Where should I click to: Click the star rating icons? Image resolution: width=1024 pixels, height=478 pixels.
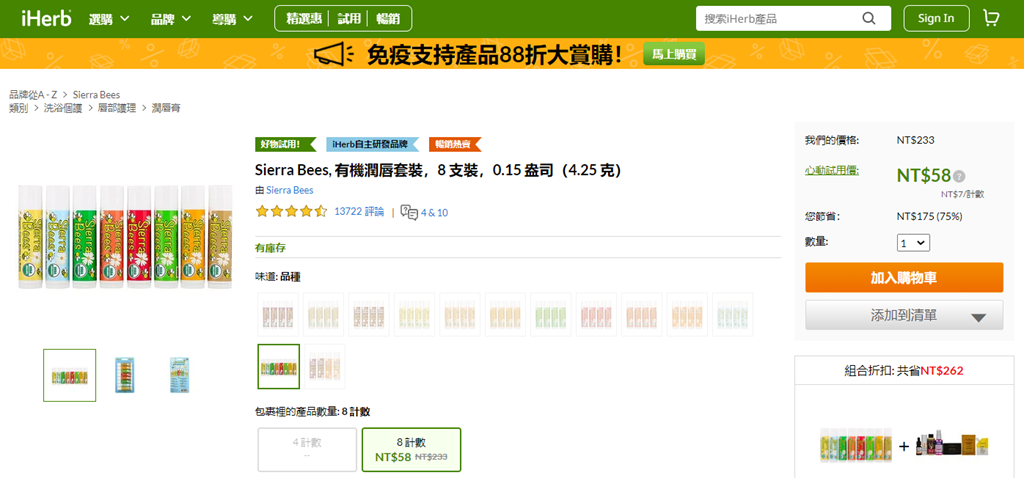pos(291,212)
